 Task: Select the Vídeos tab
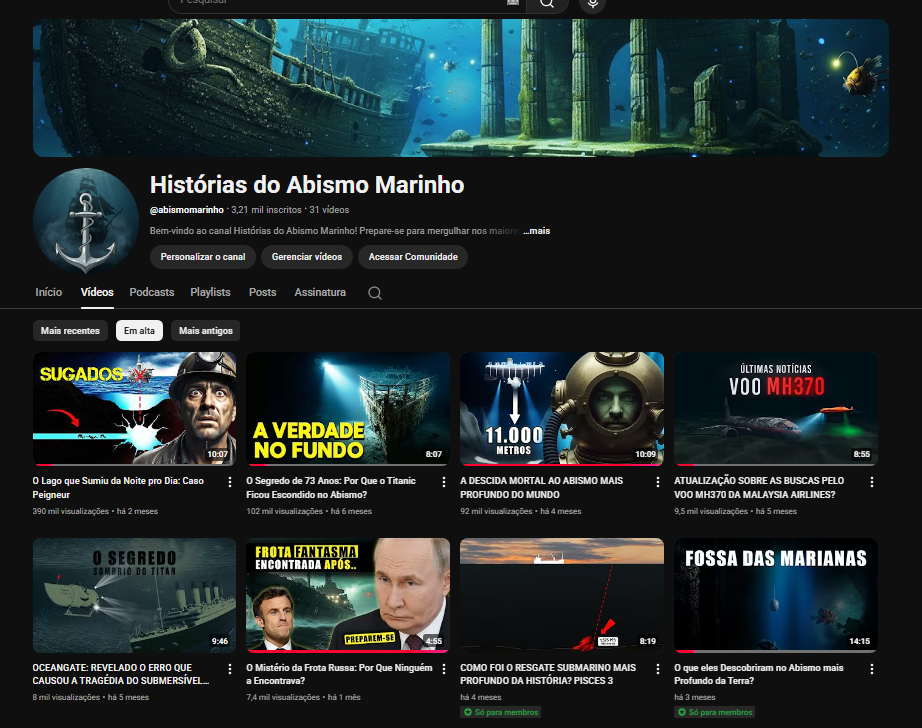[97, 292]
